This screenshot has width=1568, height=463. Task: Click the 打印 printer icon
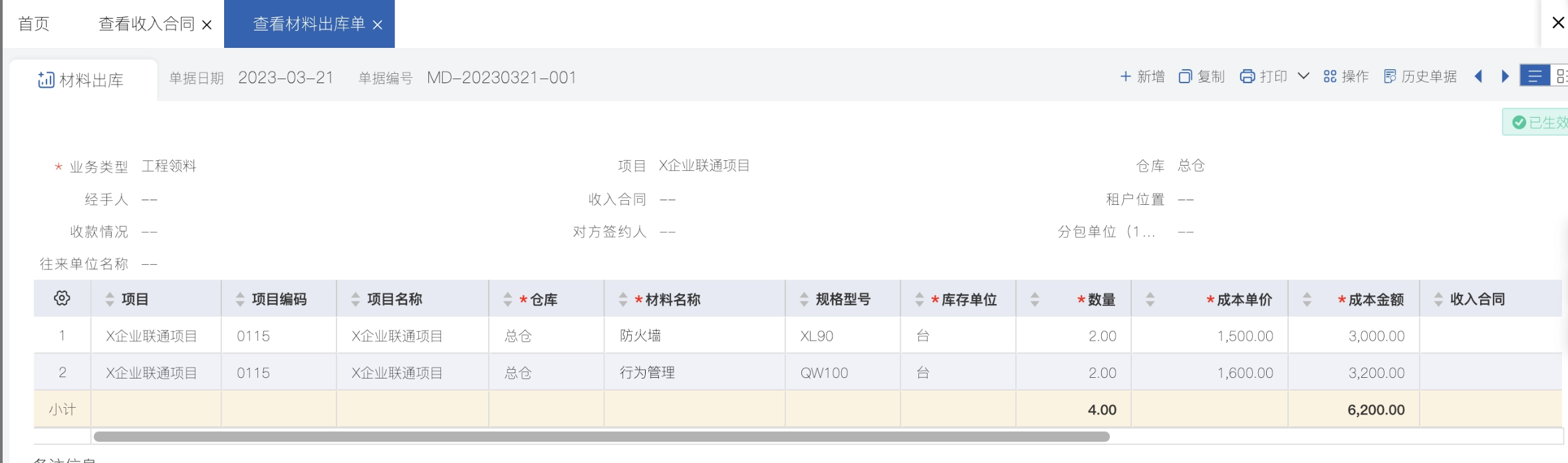tap(1247, 77)
